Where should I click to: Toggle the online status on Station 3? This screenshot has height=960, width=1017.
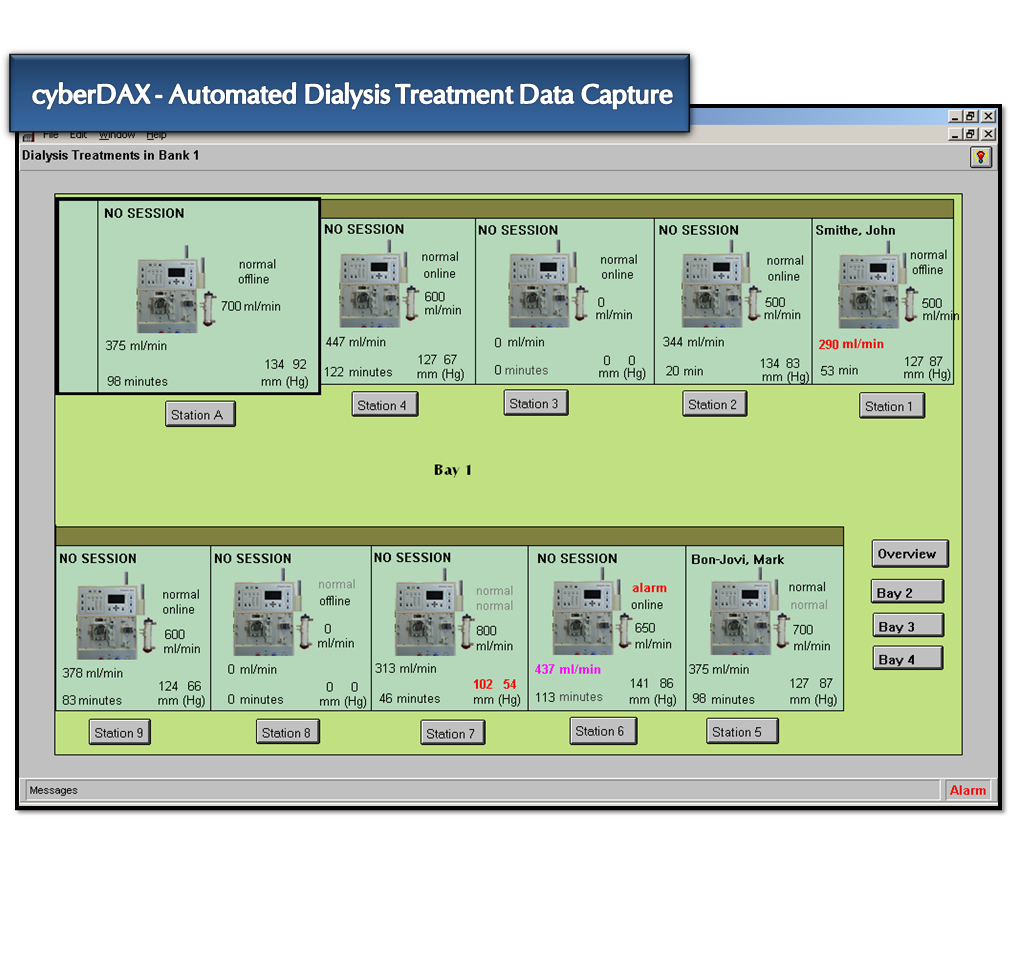coord(619,273)
